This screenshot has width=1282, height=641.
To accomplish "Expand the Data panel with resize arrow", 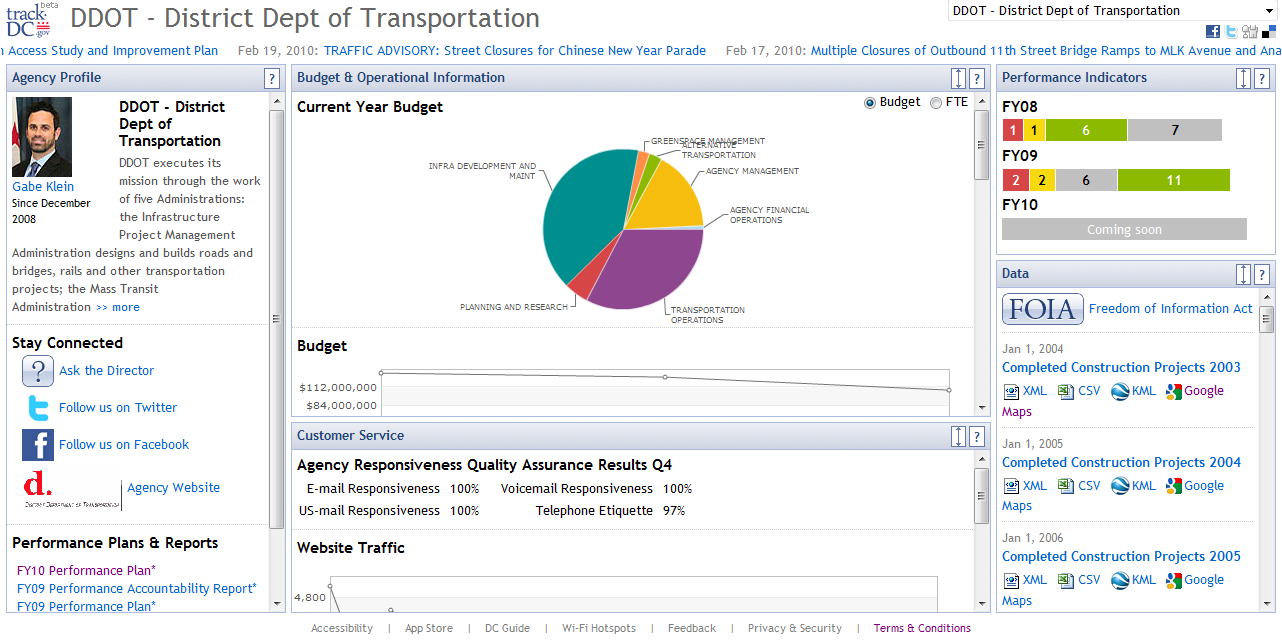I will coord(1243,274).
